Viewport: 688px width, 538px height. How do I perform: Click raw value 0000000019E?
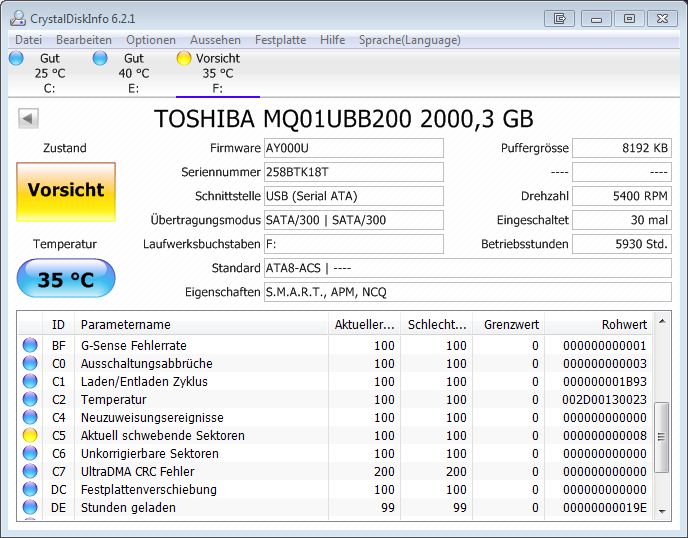tap(605, 508)
